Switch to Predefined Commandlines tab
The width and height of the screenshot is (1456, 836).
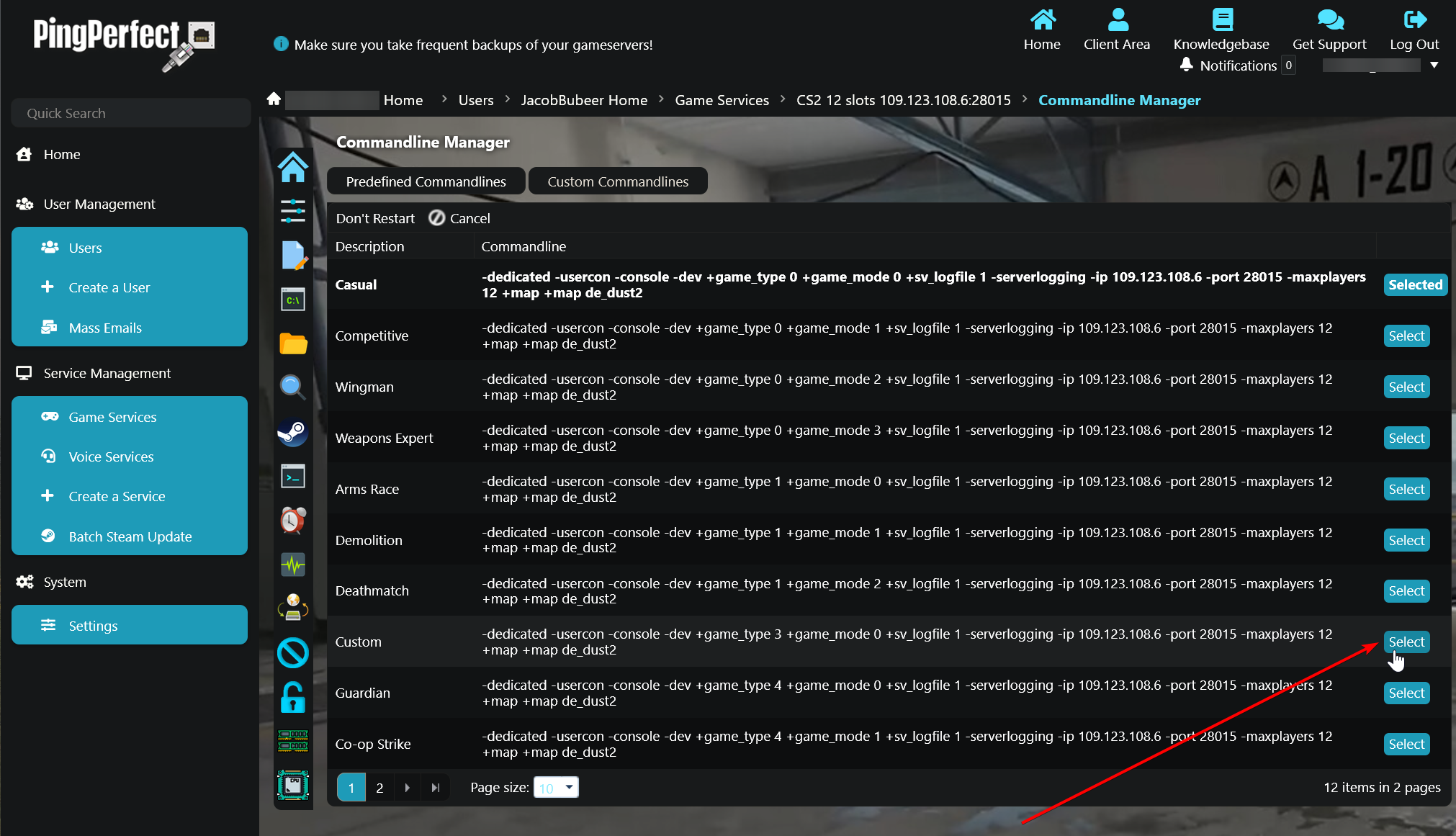425,181
